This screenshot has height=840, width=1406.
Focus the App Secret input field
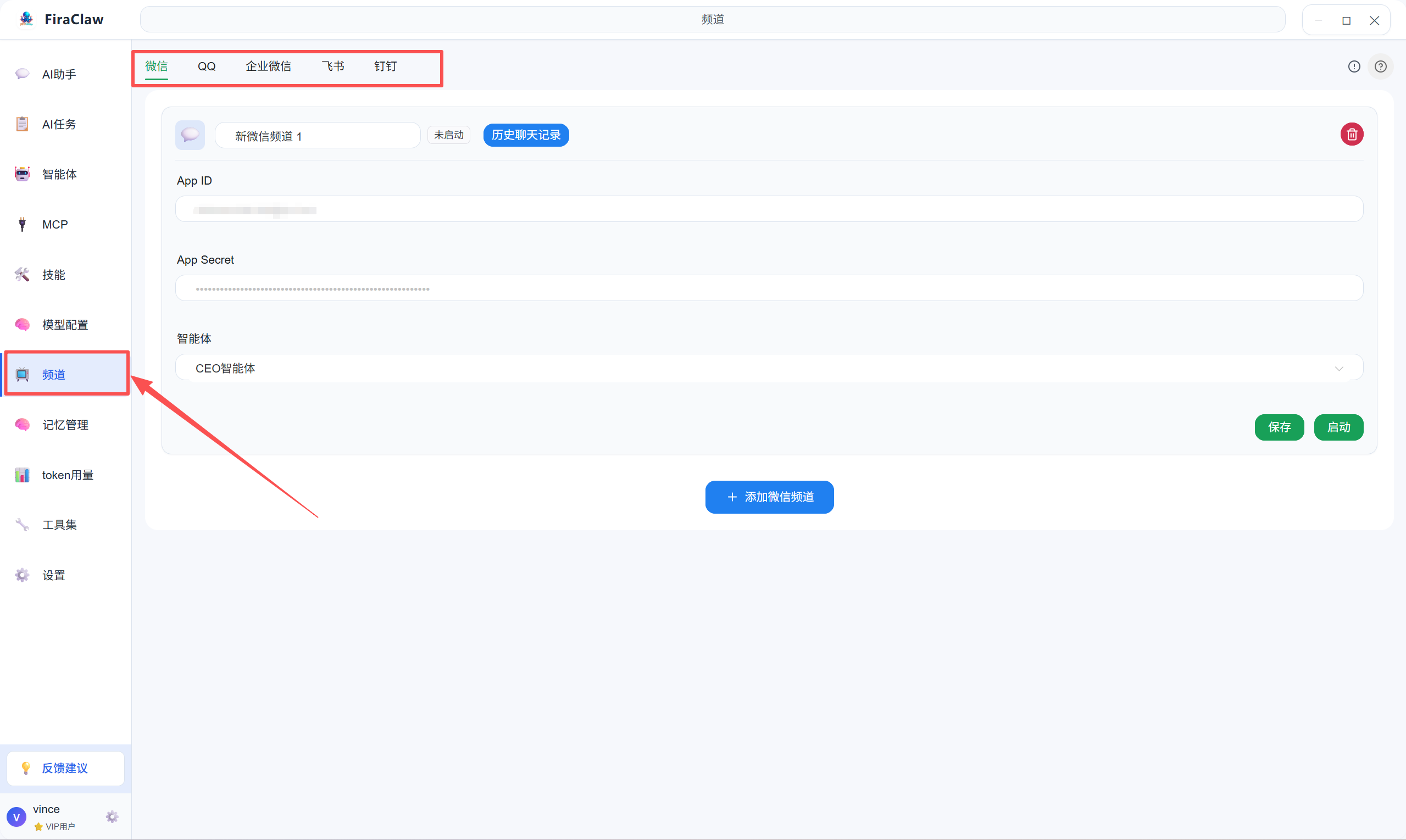click(769, 288)
